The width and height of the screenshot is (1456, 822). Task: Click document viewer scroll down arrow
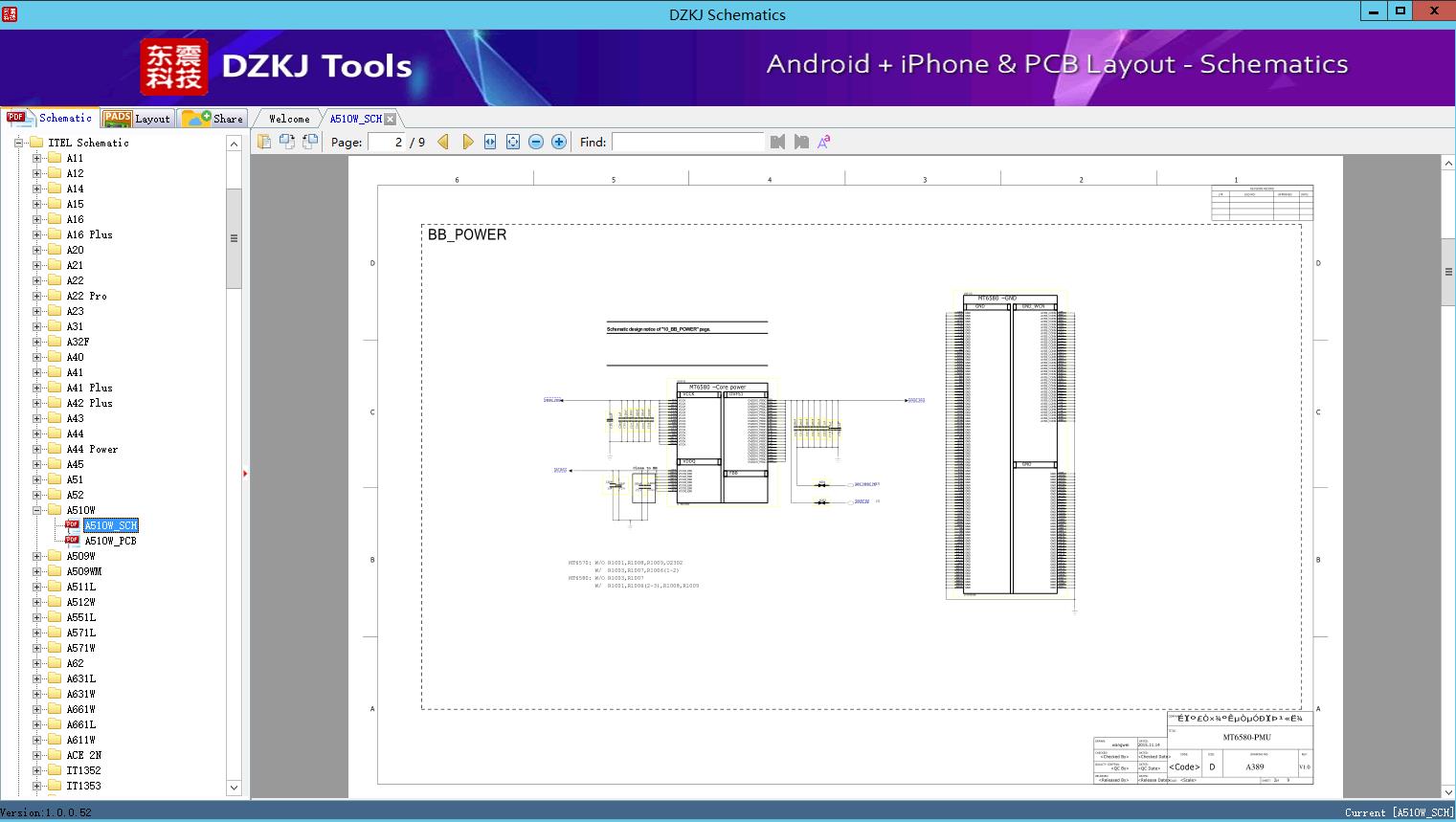click(x=1448, y=792)
